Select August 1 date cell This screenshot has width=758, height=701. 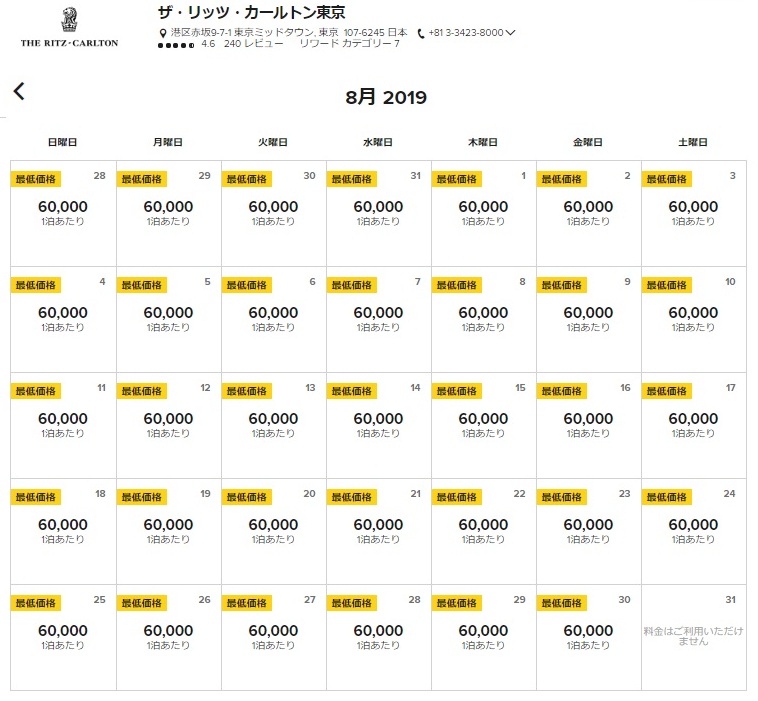(x=483, y=213)
